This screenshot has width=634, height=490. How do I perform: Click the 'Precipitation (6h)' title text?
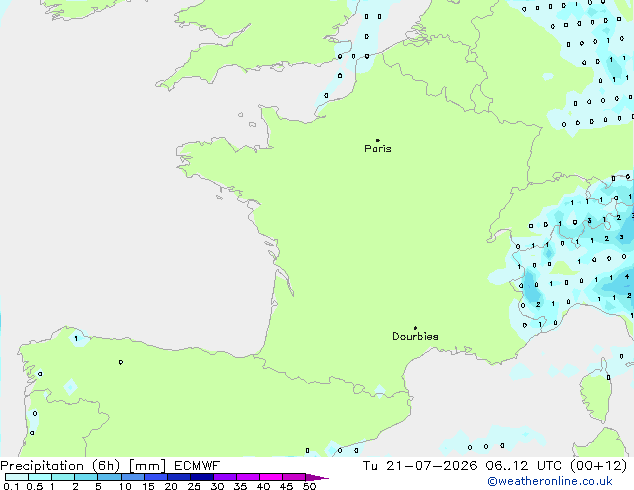(60, 466)
